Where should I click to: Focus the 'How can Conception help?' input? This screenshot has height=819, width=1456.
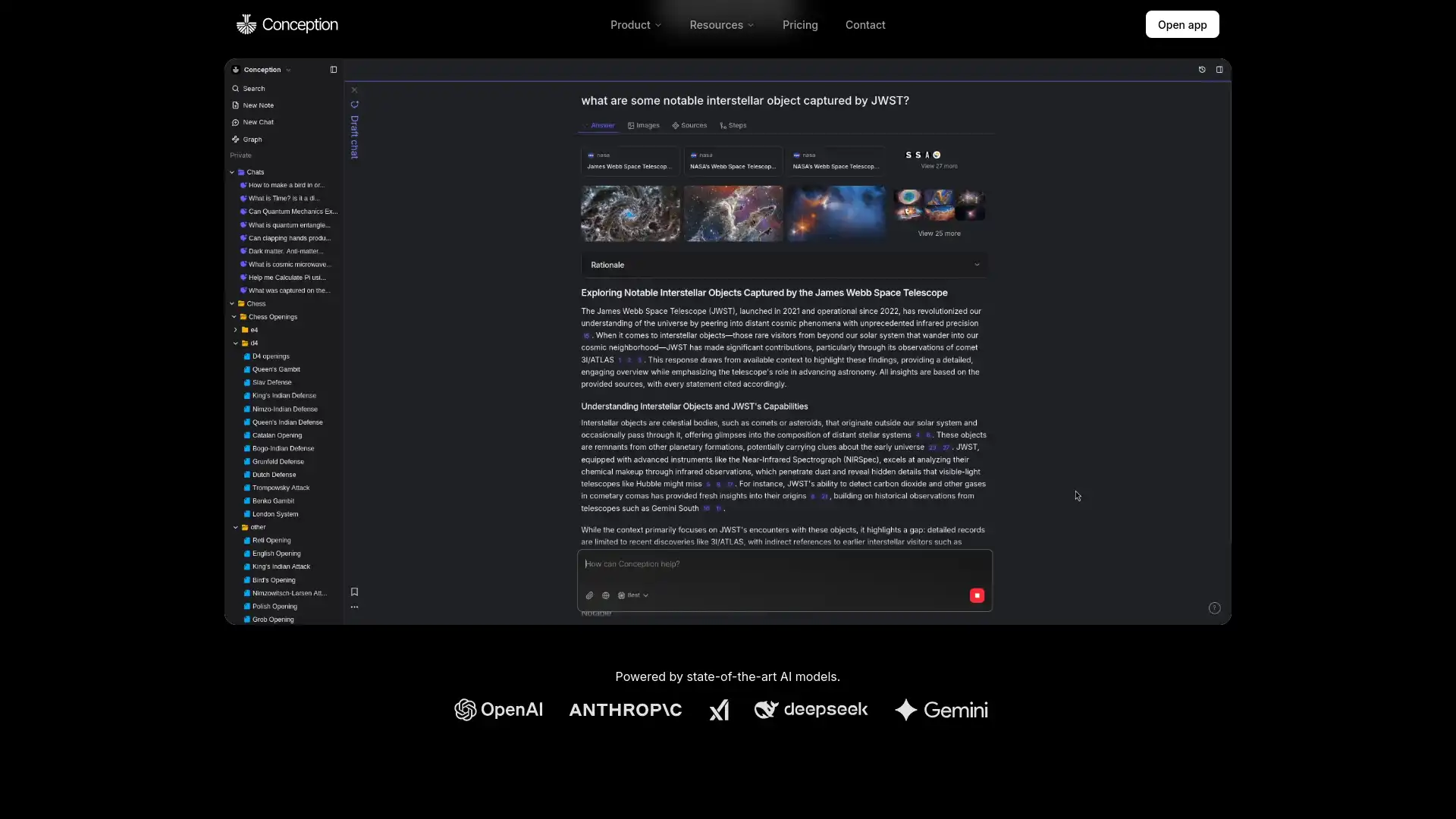[784, 564]
